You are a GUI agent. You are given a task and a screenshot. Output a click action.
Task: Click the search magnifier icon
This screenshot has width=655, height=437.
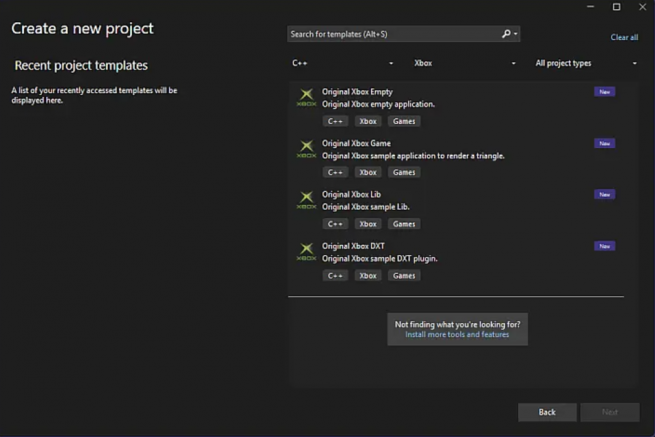tap(507, 34)
